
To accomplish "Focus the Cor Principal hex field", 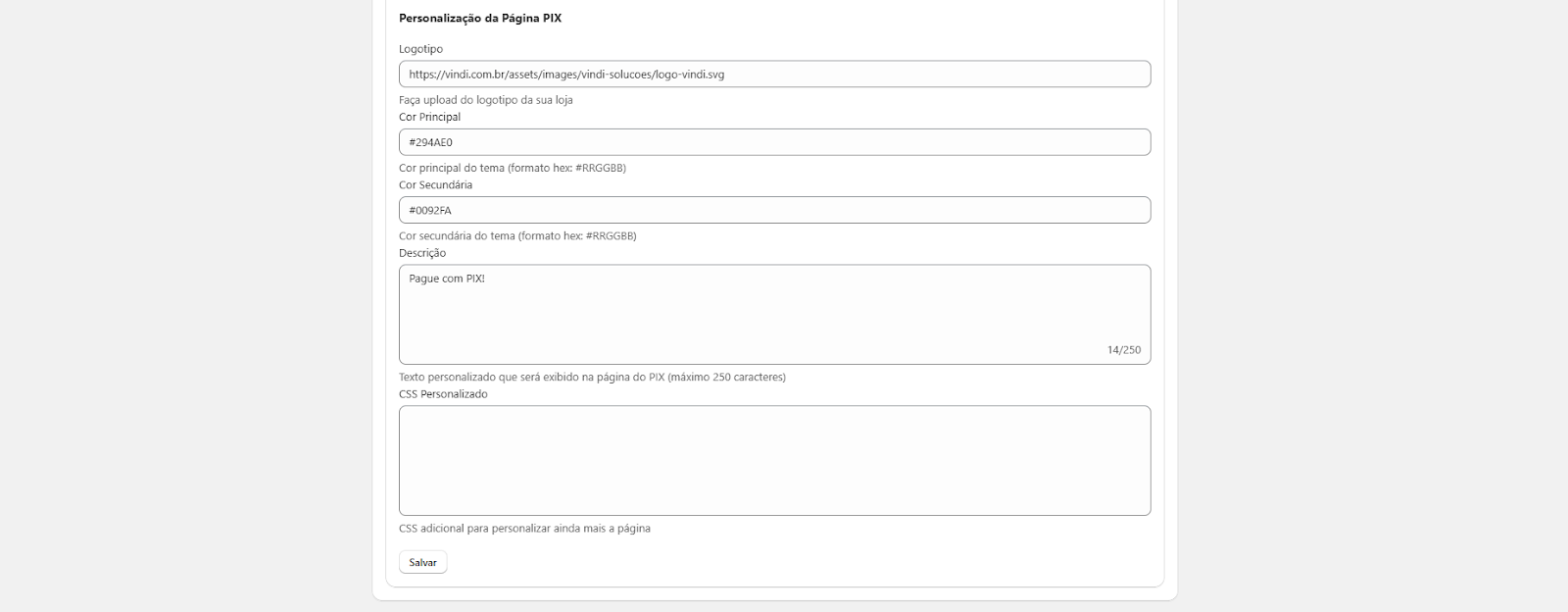I will click(774, 142).
